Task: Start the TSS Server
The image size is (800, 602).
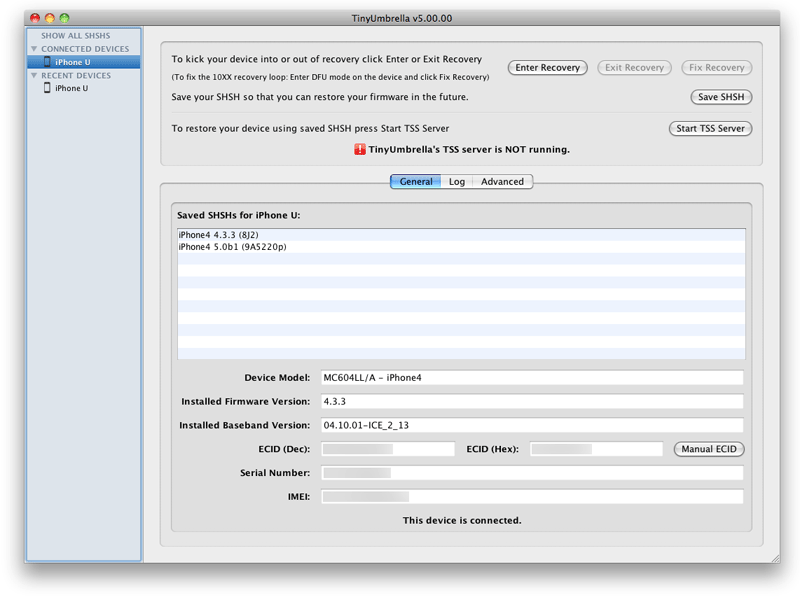Action: [x=709, y=128]
